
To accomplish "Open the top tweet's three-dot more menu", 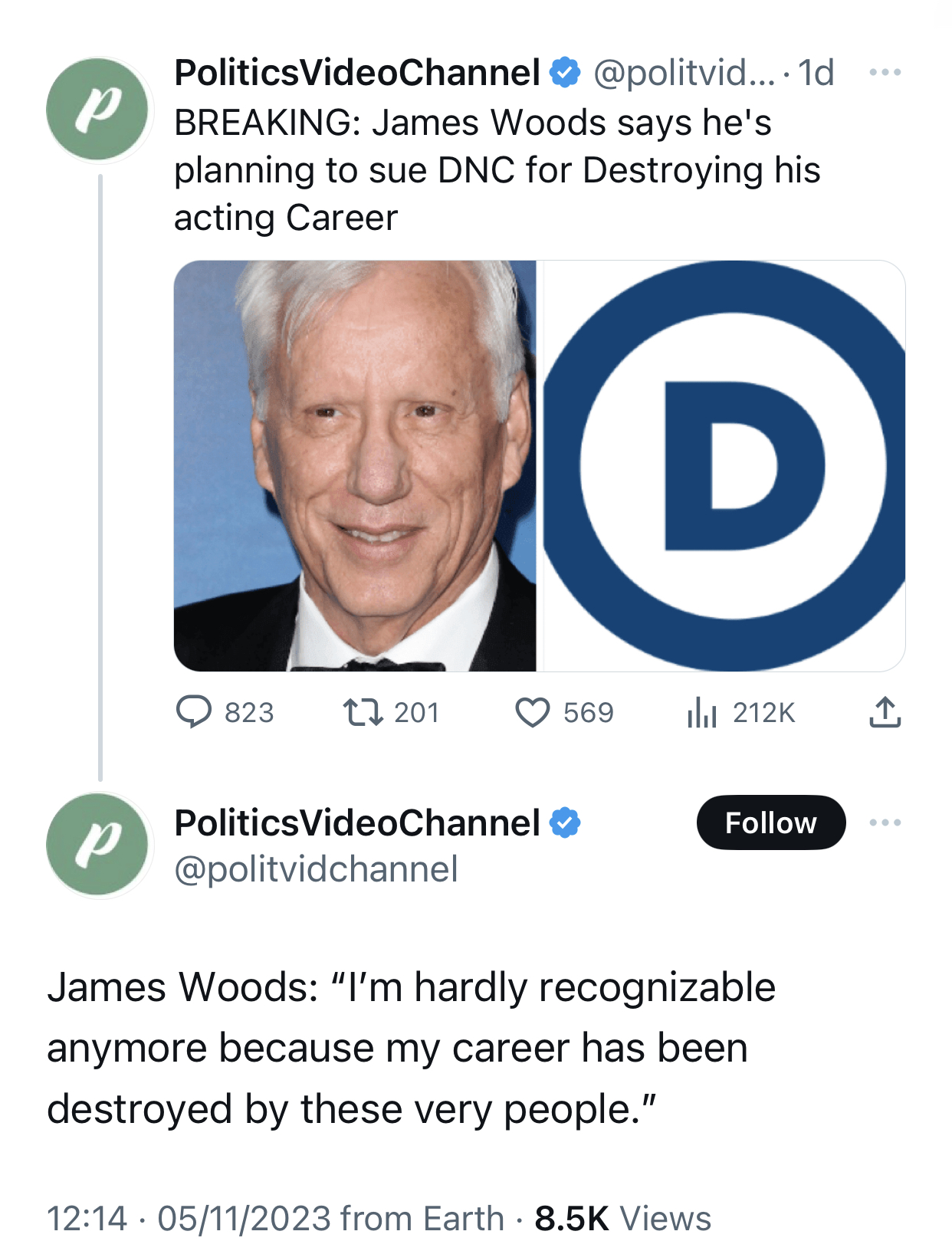I will tap(885, 73).
